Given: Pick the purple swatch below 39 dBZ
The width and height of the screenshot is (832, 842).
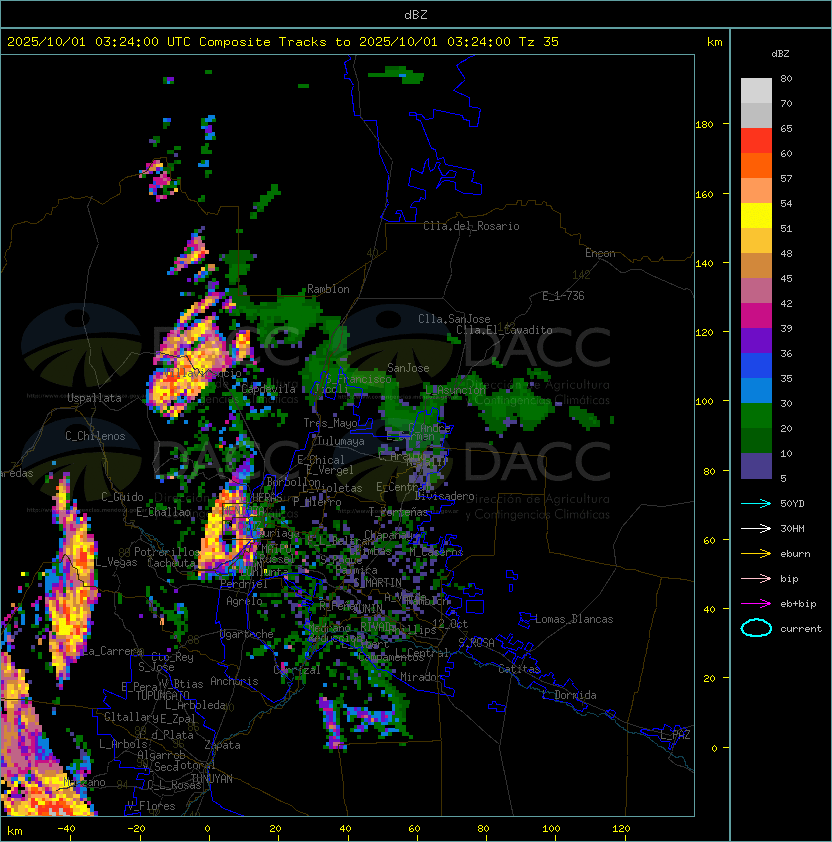Looking at the screenshot, I should 756,340.
